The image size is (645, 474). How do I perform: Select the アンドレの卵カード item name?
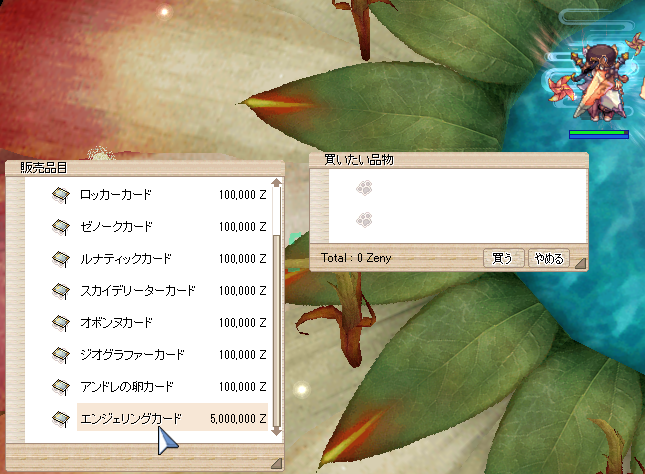click(x=127, y=387)
